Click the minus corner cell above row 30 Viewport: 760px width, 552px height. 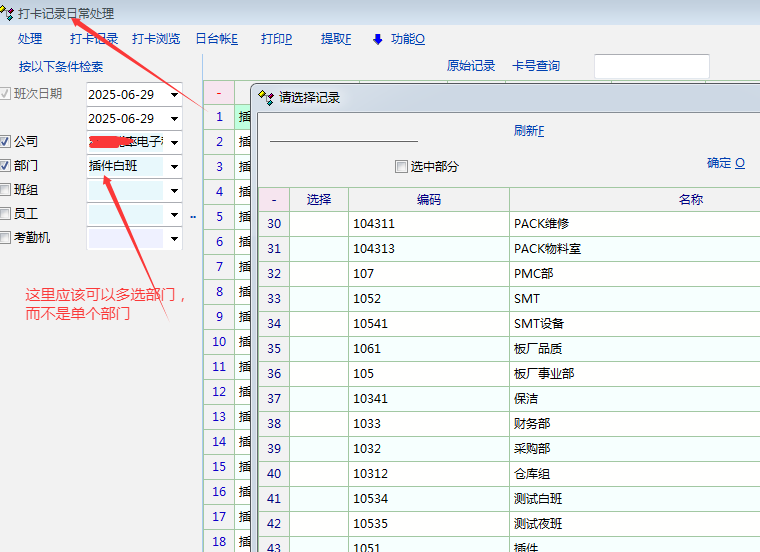[x=274, y=199]
